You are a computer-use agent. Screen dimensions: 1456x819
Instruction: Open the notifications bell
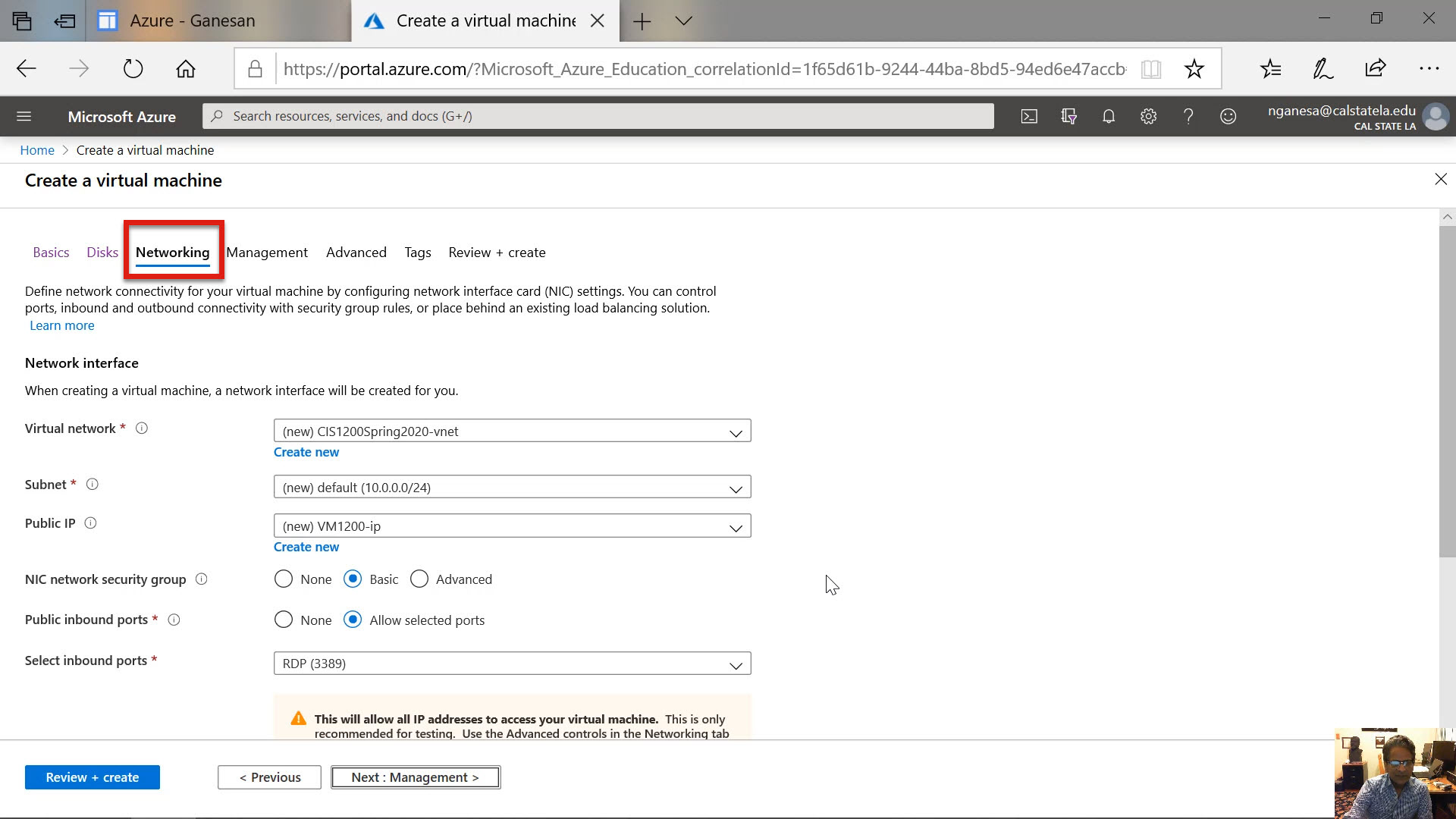(x=1109, y=116)
